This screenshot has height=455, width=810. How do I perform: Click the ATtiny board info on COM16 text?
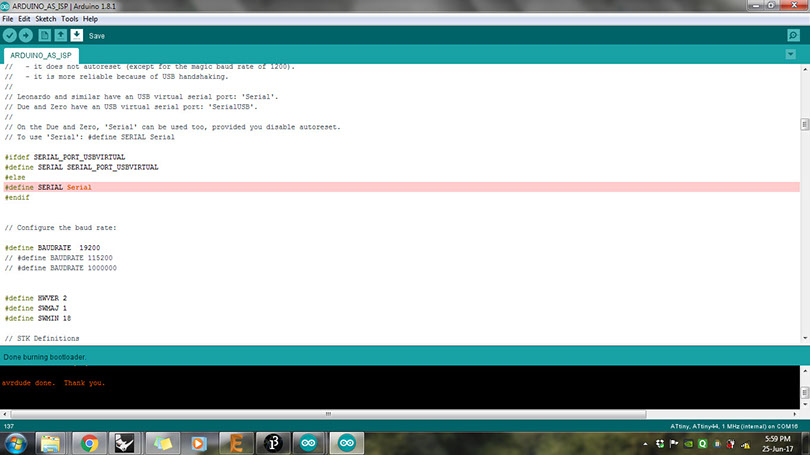pyautogui.click(x=734, y=426)
